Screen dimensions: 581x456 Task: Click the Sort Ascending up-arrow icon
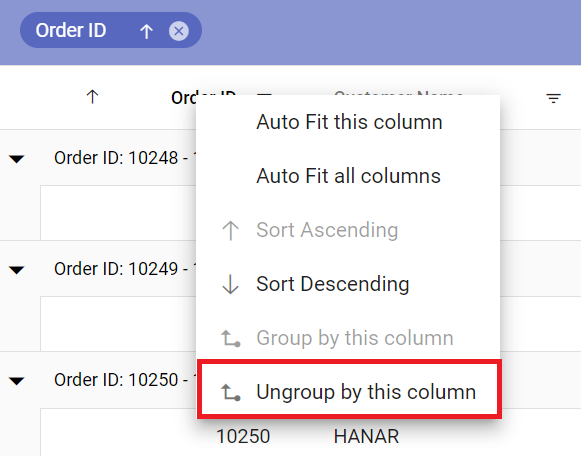(230, 230)
